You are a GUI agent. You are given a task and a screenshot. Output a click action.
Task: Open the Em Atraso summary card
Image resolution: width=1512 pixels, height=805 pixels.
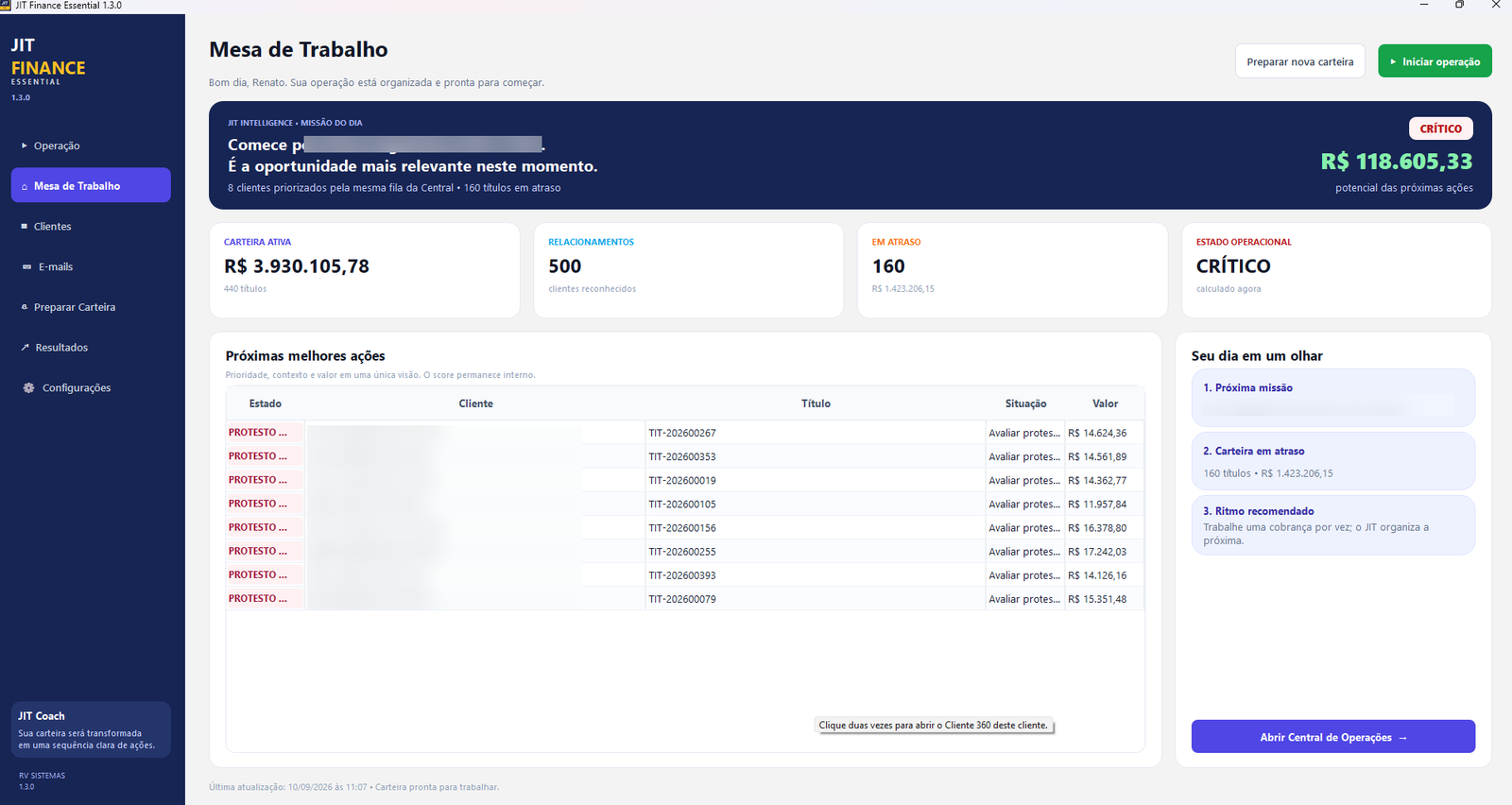pyautogui.click(x=1012, y=270)
